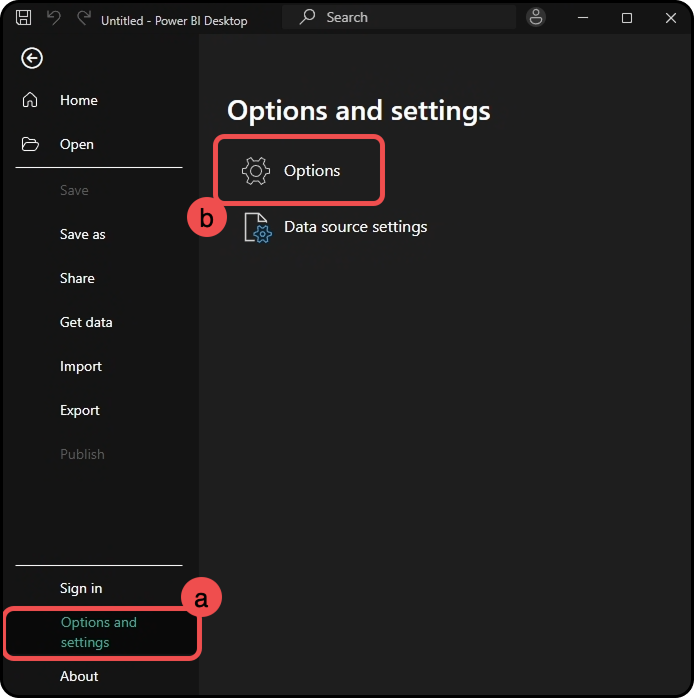Click the back arrow circle icon
This screenshot has width=694, height=698.
[x=32, y=58]
